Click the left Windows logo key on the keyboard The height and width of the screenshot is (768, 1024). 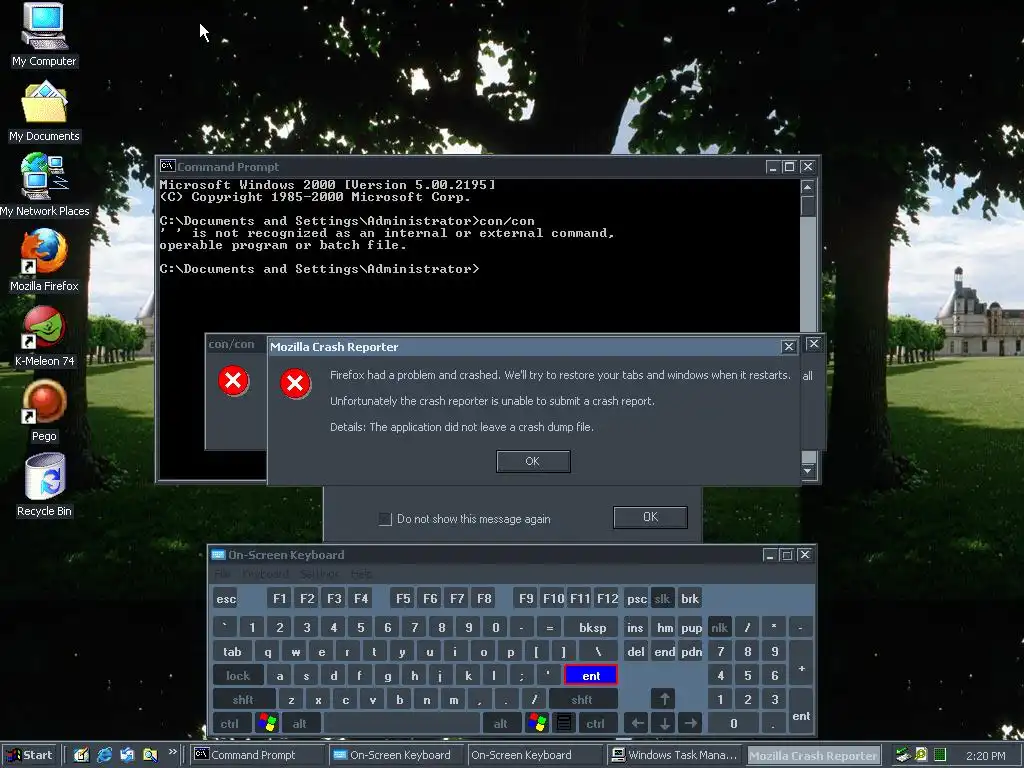pyautogui.click(x=267, y=723)
